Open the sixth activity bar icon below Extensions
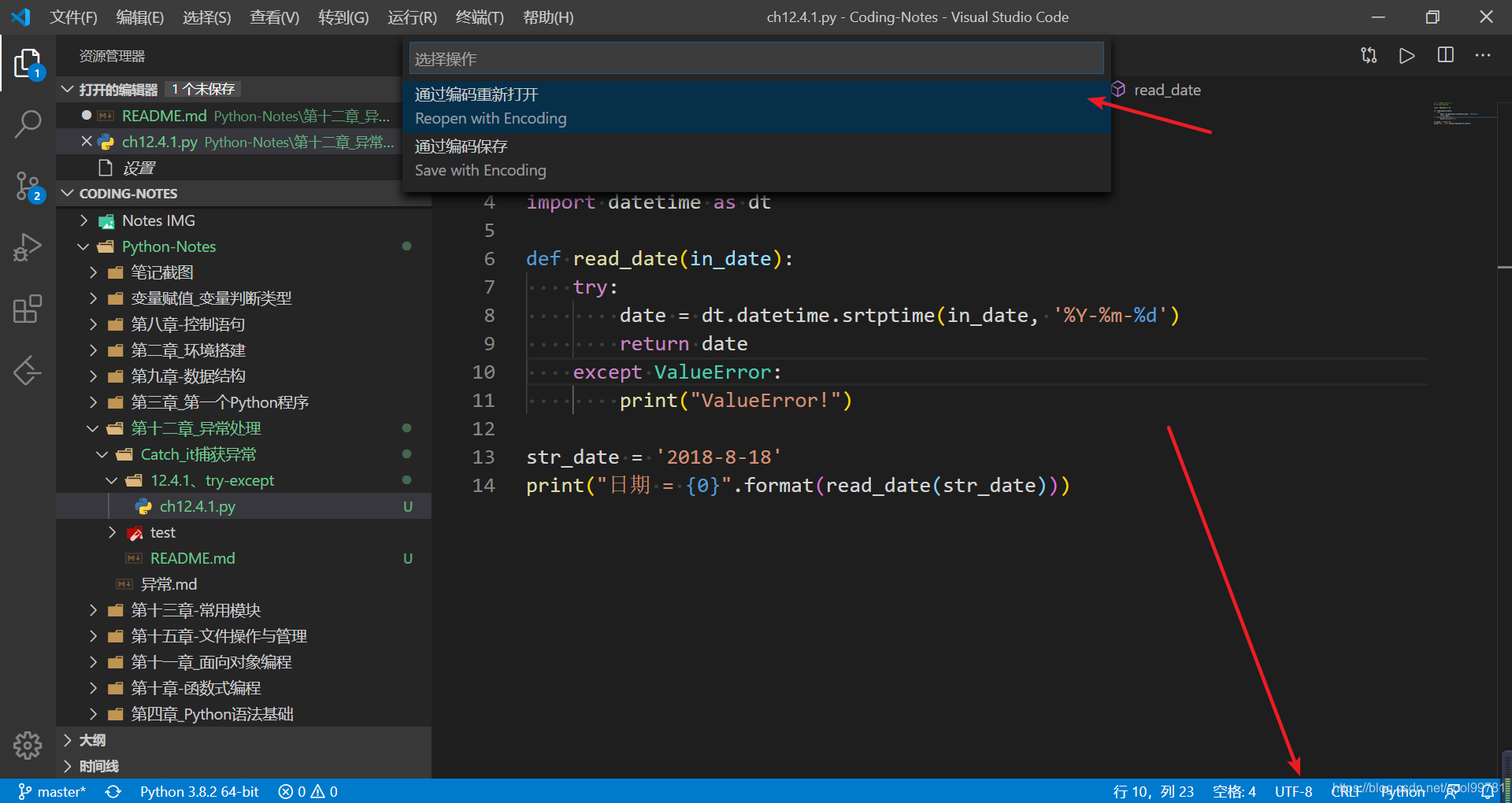Viewport: 1512px width, 803px height. click(28, 370)
